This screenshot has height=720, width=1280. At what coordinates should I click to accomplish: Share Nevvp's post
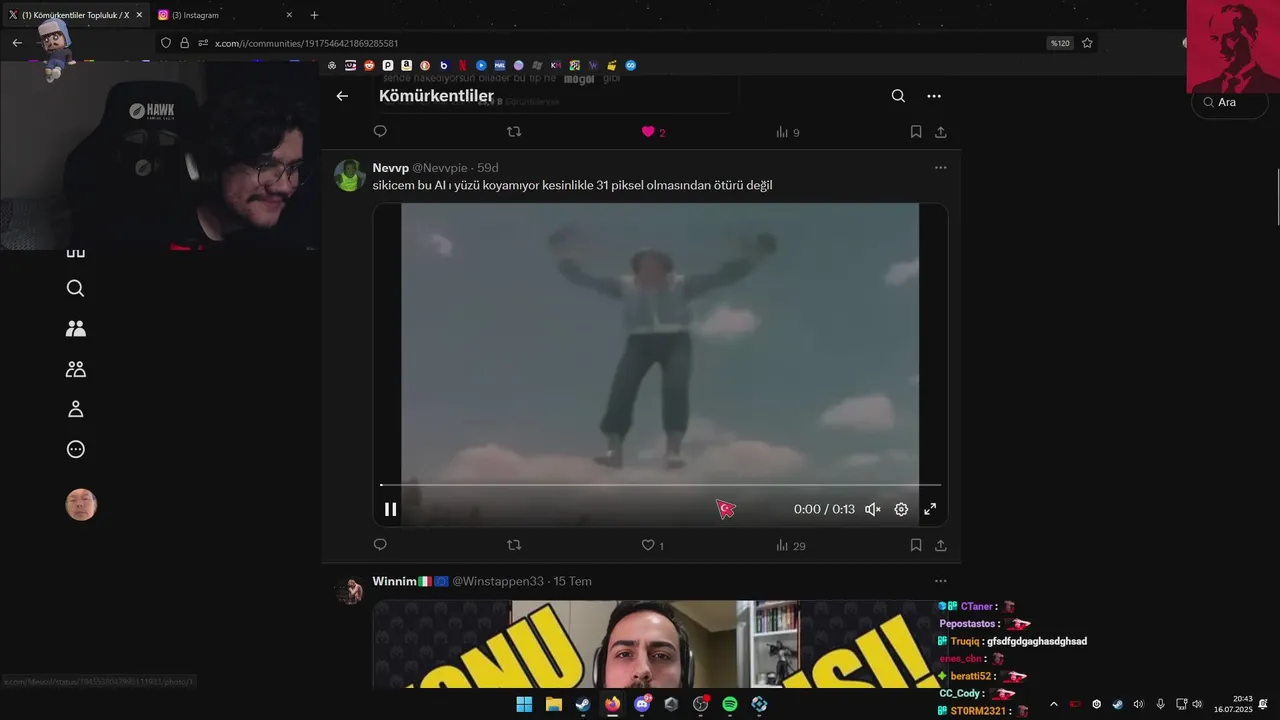click(x=941, y=545)
